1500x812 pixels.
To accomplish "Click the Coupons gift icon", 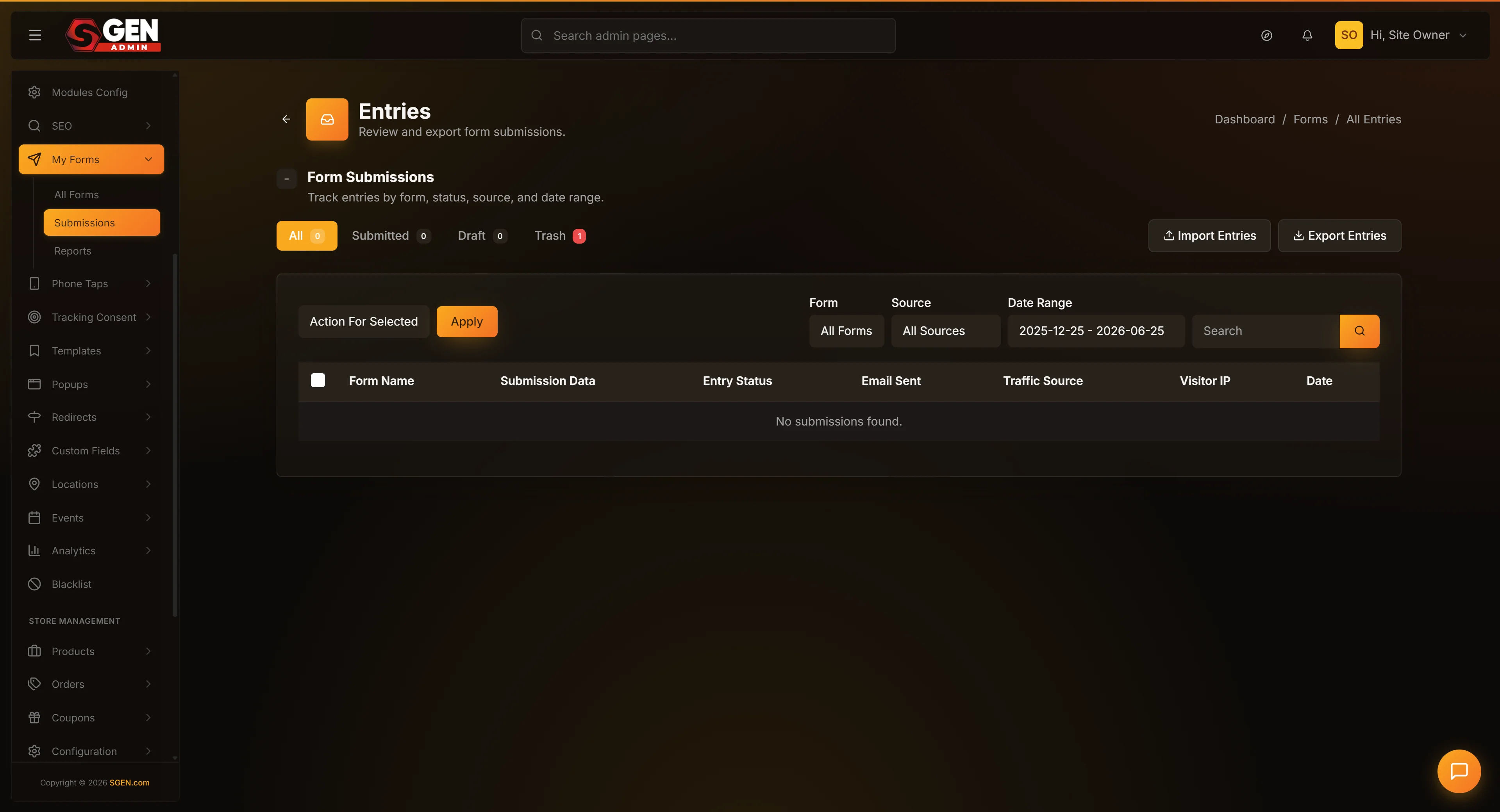I will pos(34,718).
